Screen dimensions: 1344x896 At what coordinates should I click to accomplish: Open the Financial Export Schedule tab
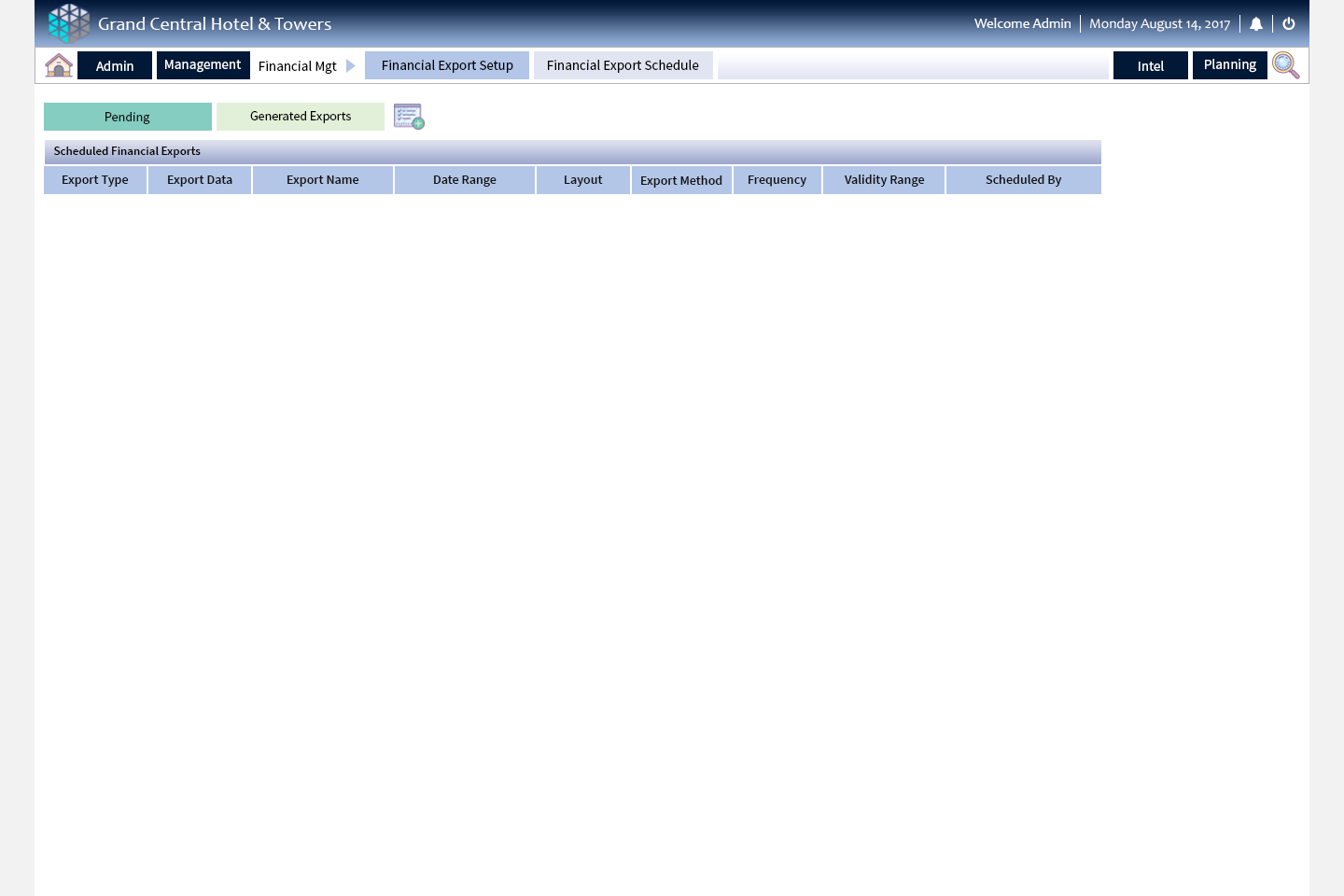tap(623, 65)
